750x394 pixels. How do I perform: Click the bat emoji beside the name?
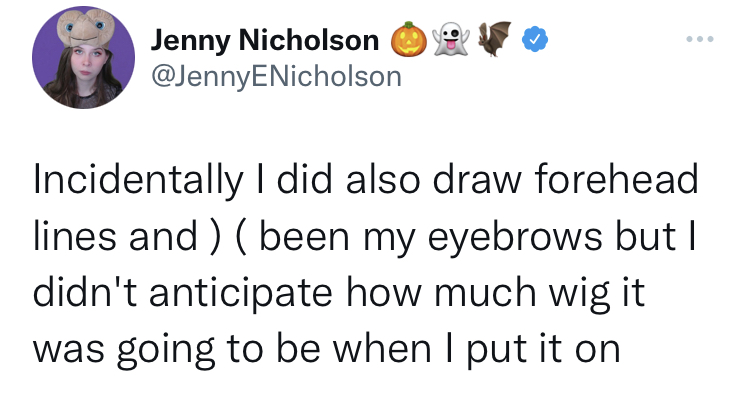[494, 38]
